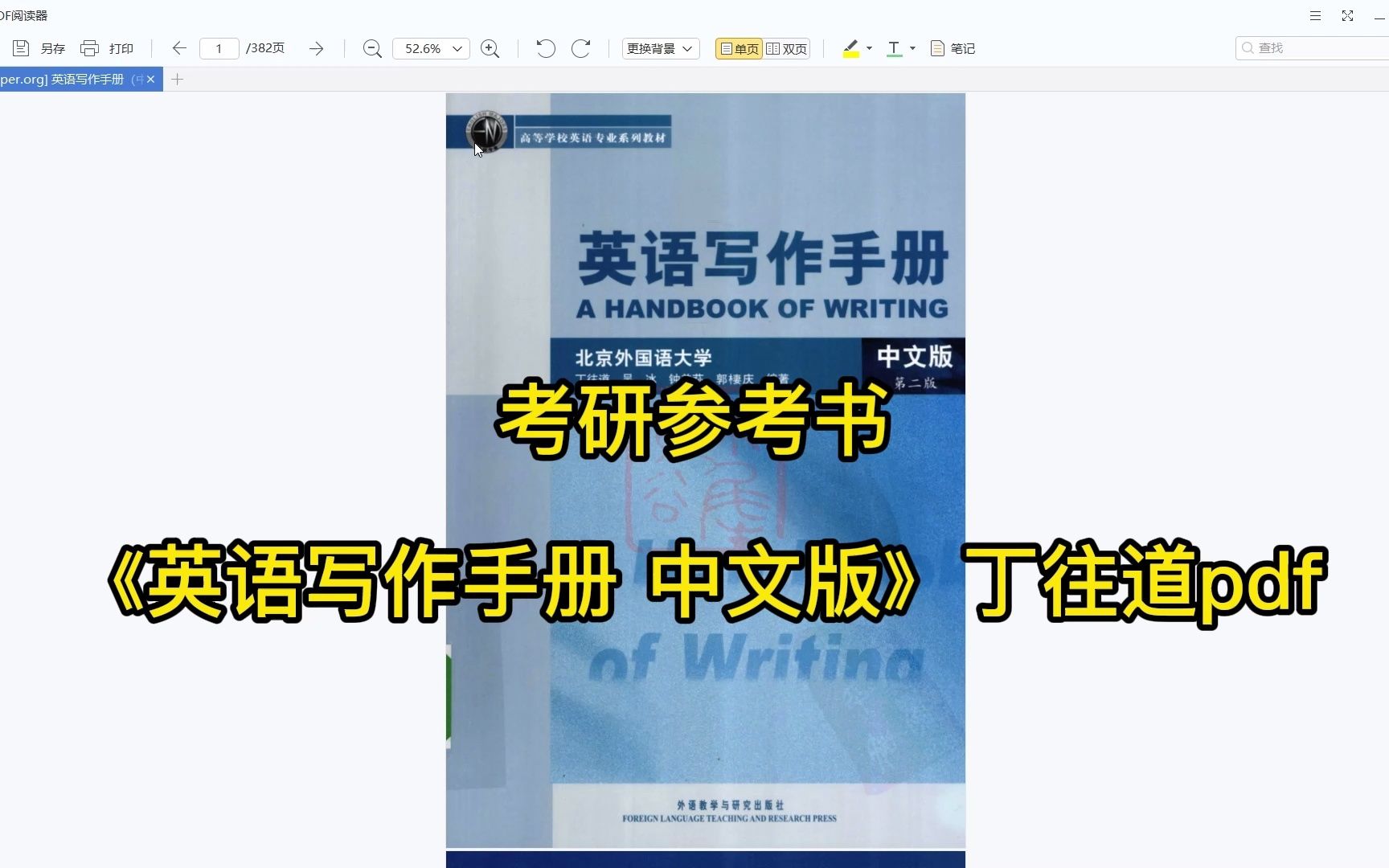Click the /382页 page count text
1389x868 pixels.
coord(265,48)
